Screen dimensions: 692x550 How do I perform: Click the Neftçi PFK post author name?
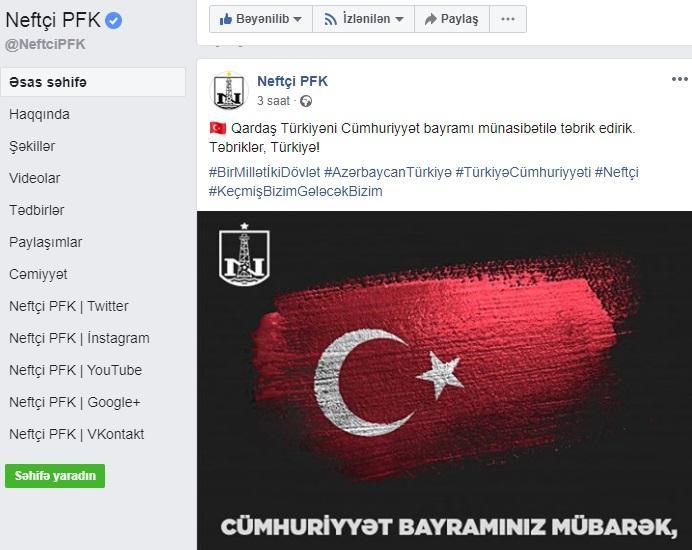point(293,81)
